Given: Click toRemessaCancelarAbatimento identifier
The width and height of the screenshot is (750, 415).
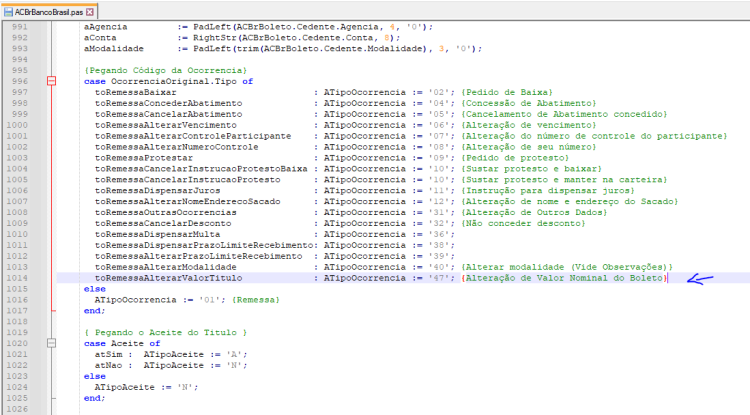Looking at the screenshot, I should (168, 114).
